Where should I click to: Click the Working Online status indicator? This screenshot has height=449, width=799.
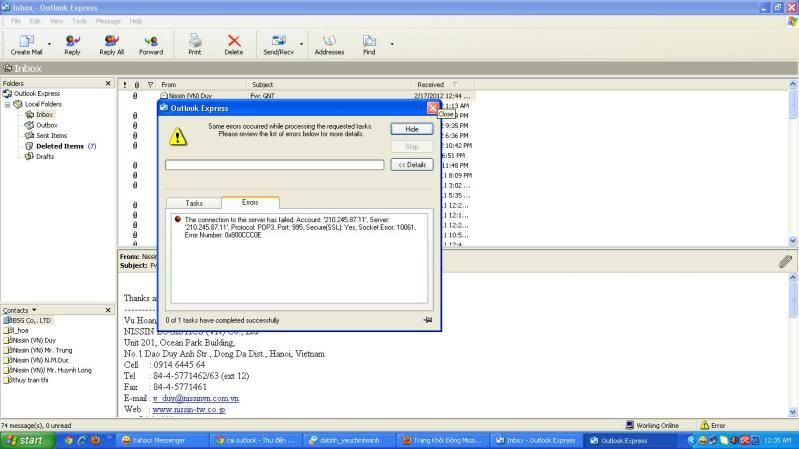[652, 425]
